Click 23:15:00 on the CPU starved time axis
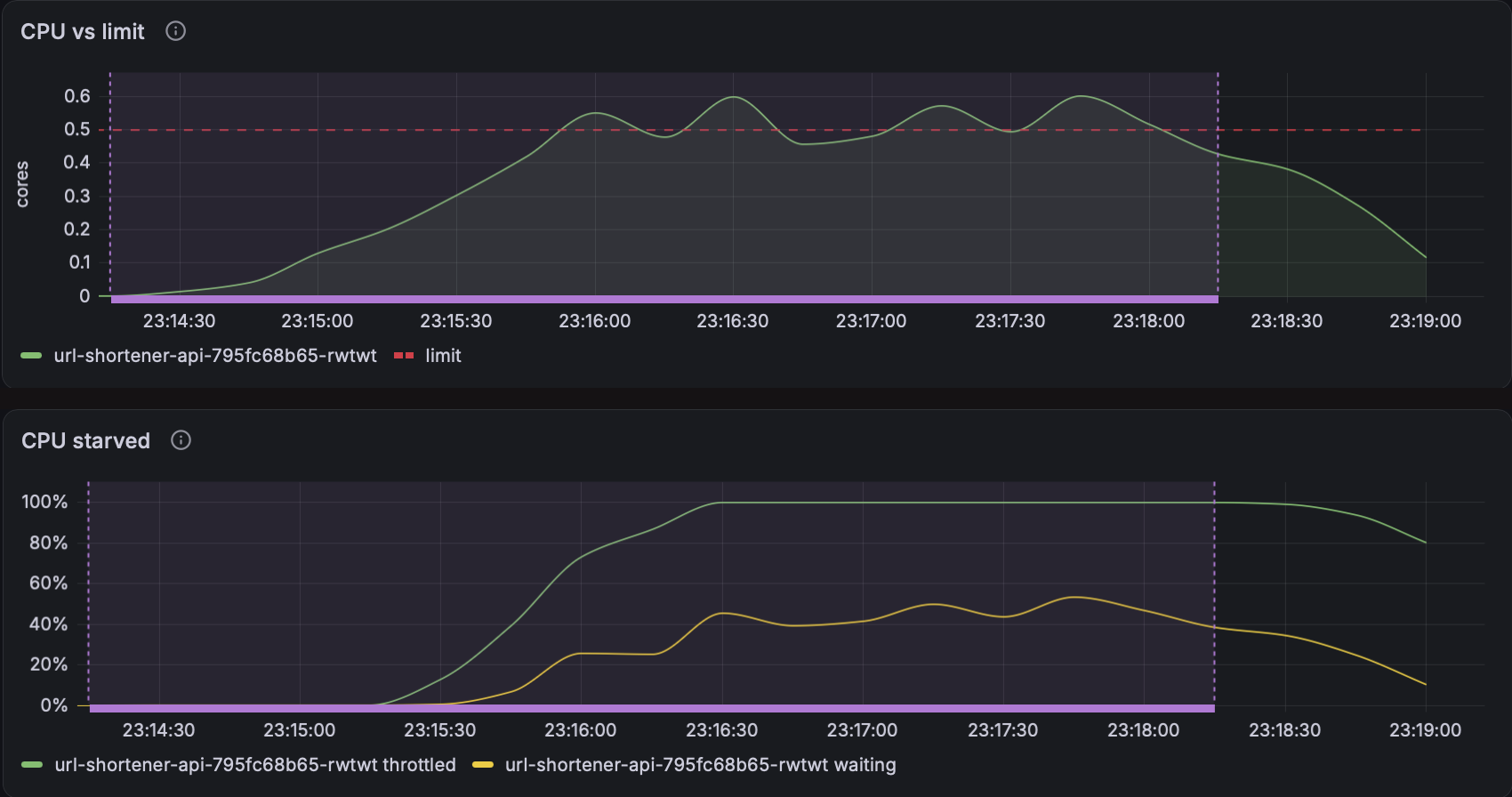Viewport: 1512px width, 797px height. click(x=300, y=730)
